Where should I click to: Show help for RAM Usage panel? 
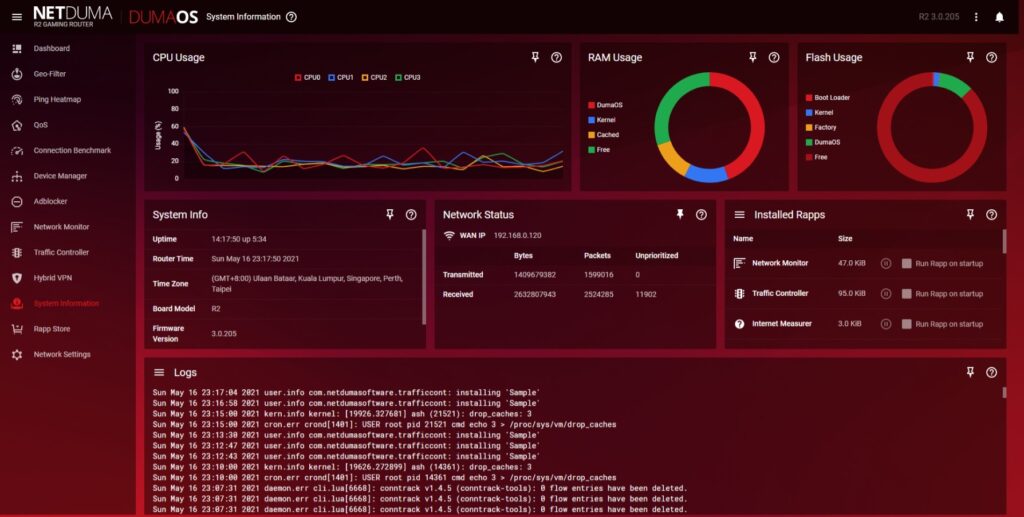(774, 57)
